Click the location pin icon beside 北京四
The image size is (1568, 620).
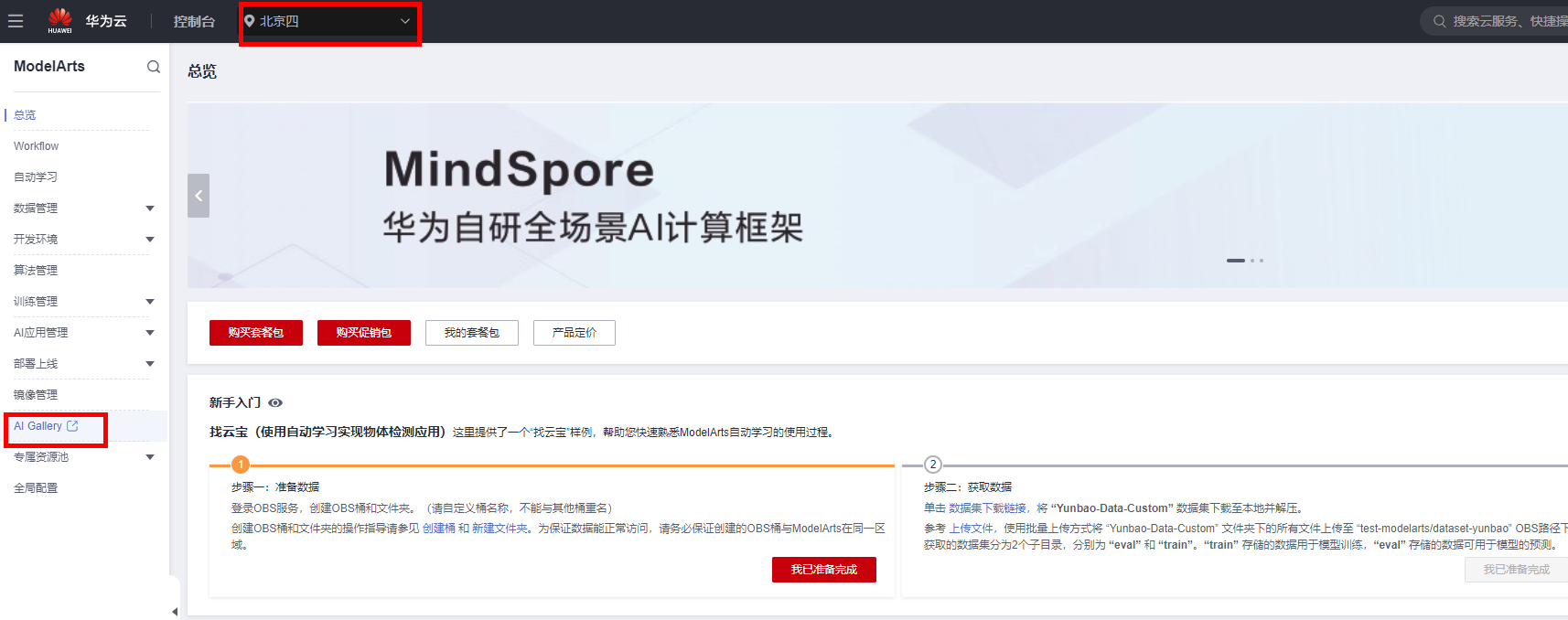pyautogui.click(x=249, y=21)
